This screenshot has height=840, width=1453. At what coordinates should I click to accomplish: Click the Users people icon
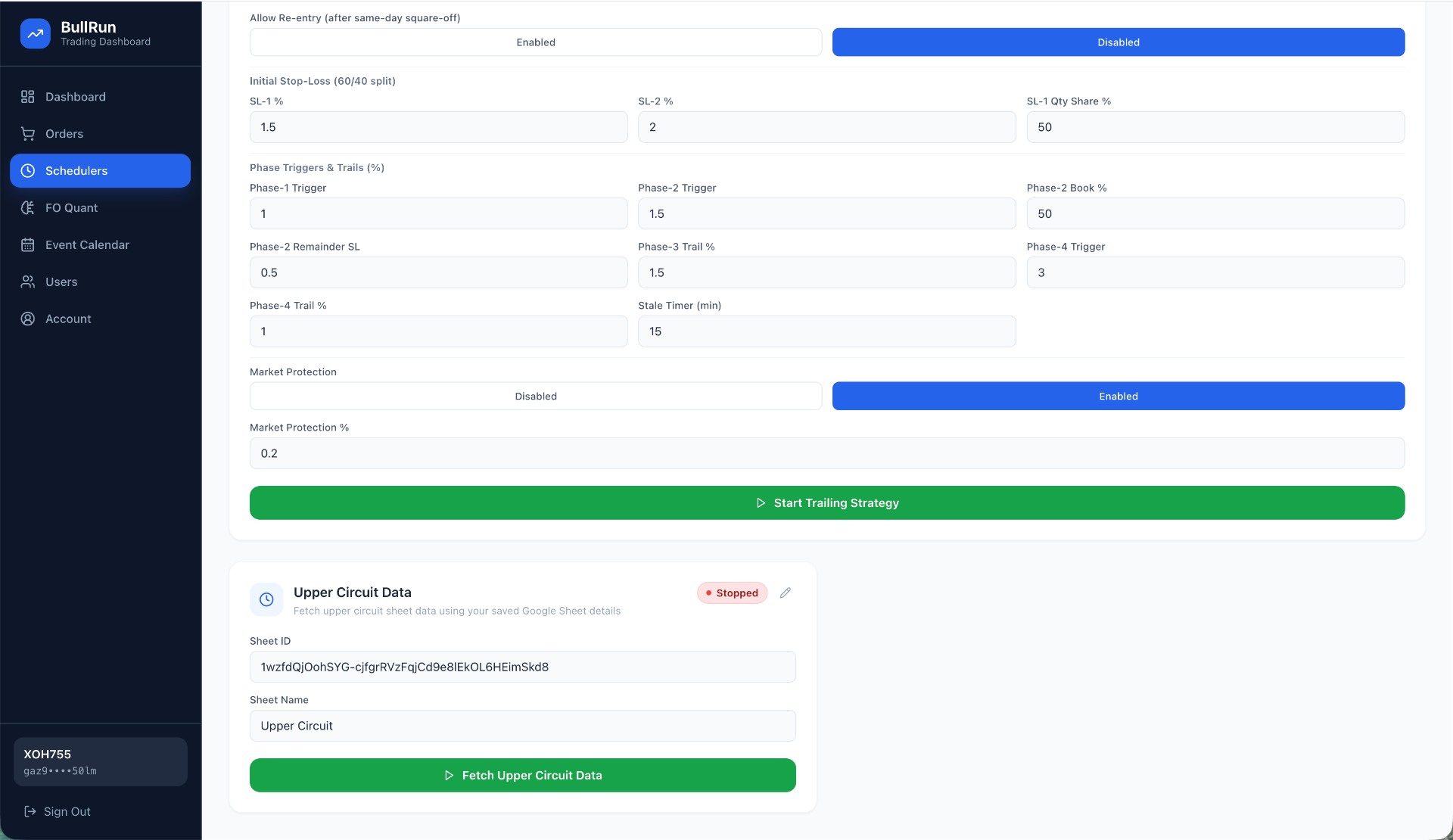[x=28, y=282]
